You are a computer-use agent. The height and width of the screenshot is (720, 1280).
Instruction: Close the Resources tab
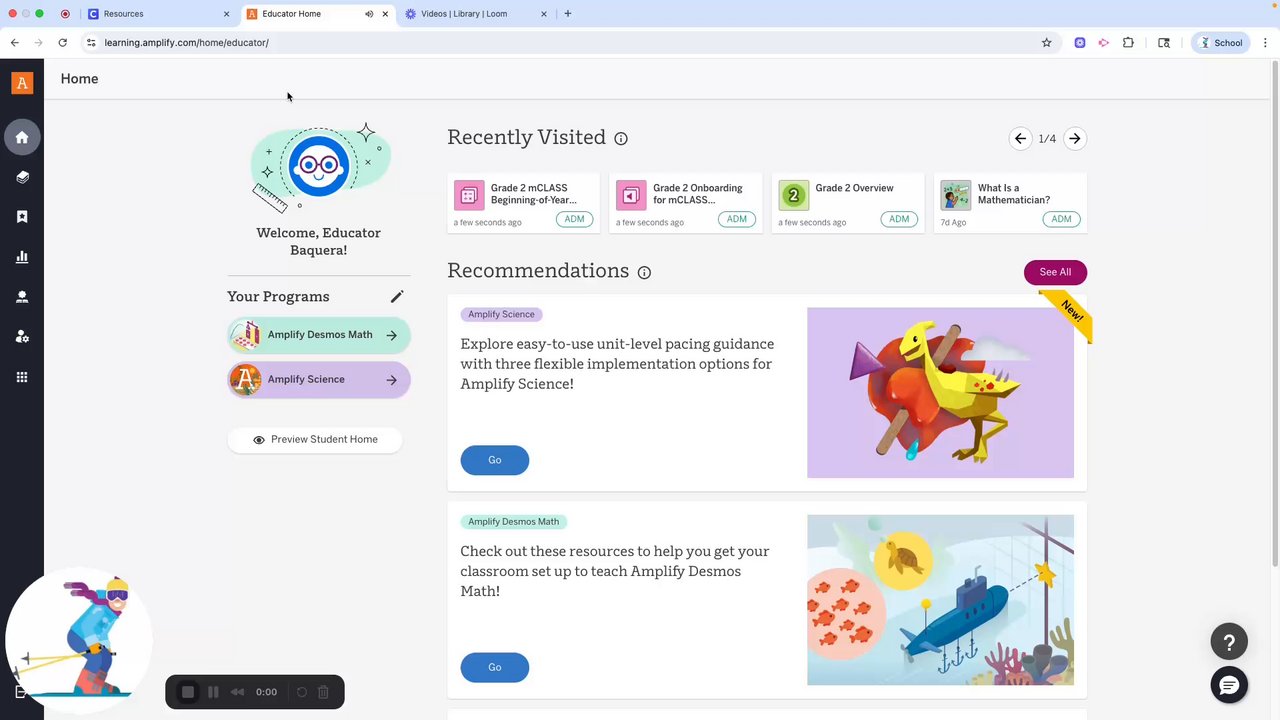pos(226,14)
